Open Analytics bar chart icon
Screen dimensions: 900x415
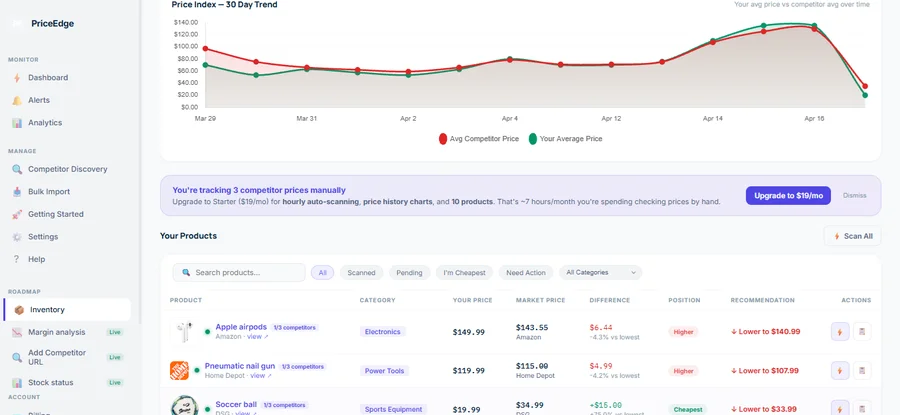17,123
